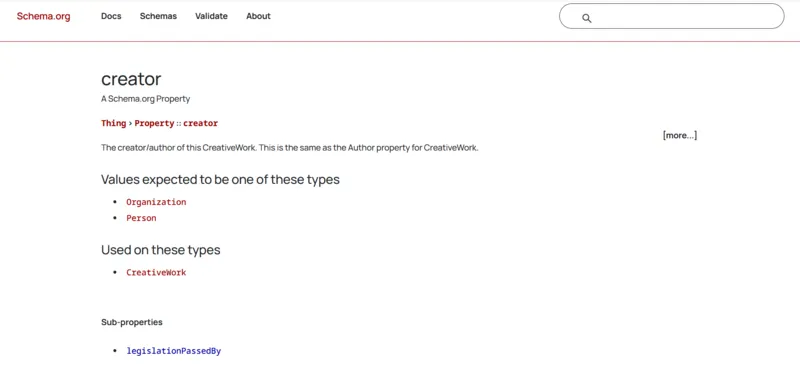Image resolution: width=800 pixels, height=366 pixels.
Task: Click the search magnifier icon
Action: 587,18
